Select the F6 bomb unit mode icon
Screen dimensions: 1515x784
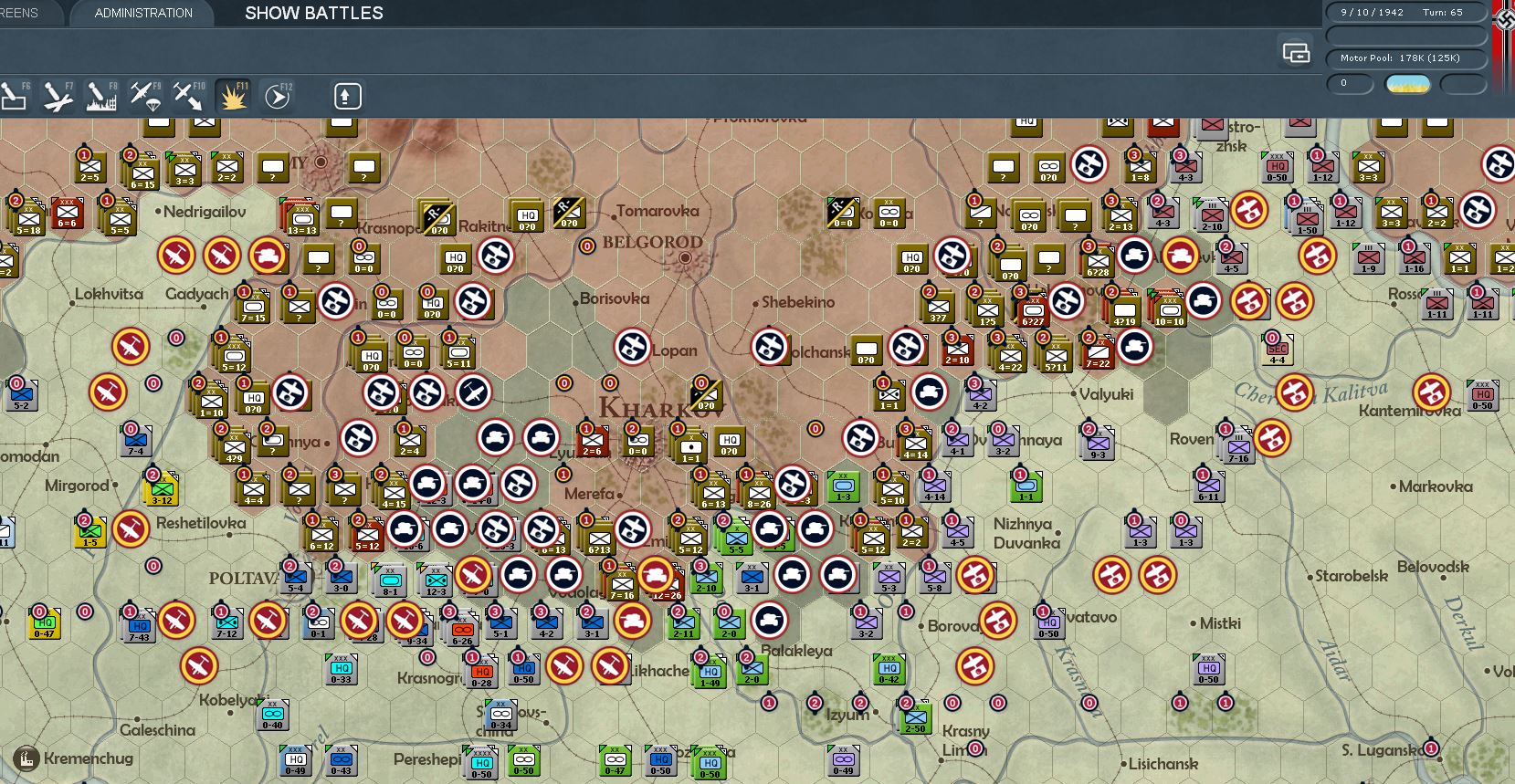point(15,96)
